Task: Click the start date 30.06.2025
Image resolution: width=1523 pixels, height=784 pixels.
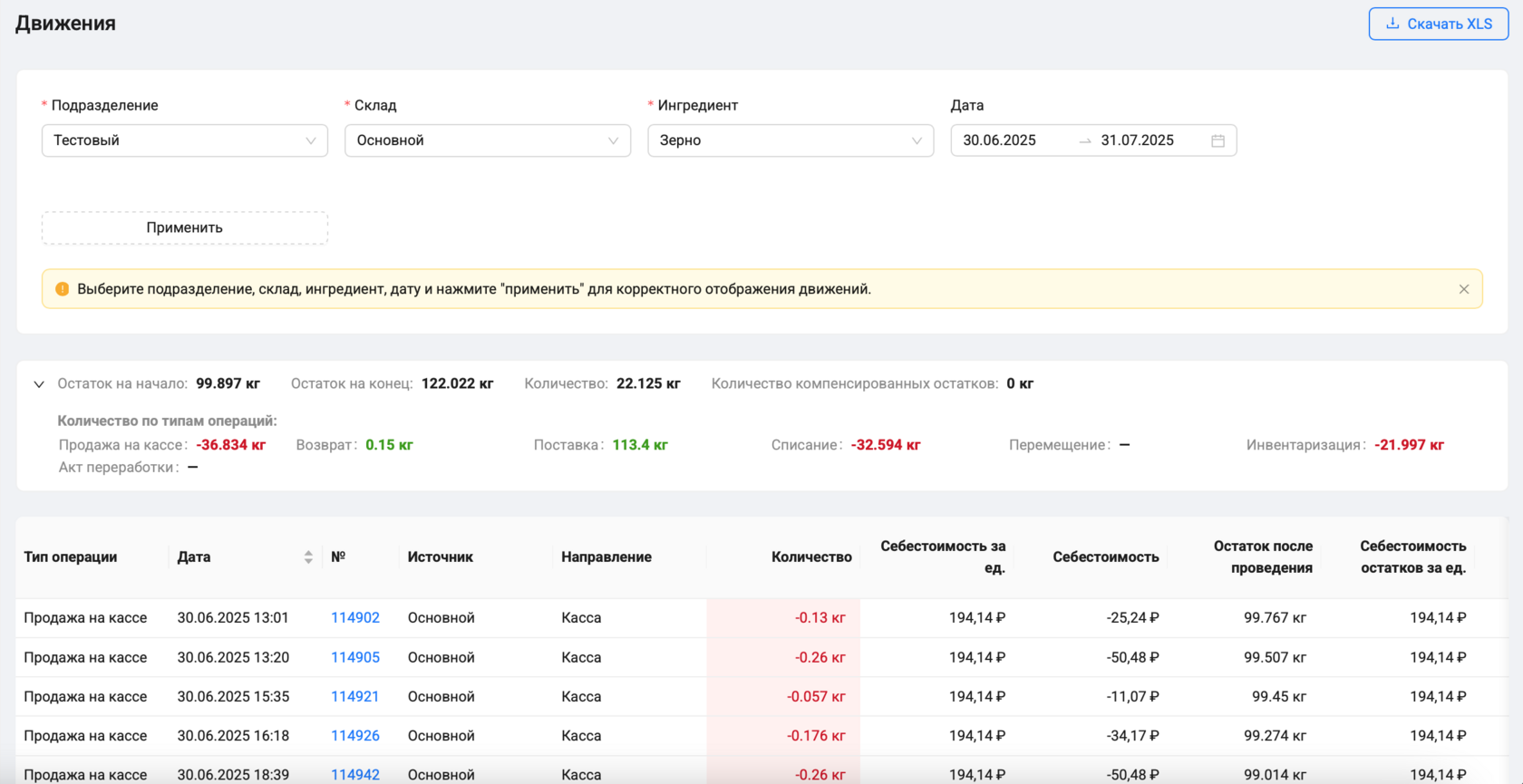Action: click(999, 140)
